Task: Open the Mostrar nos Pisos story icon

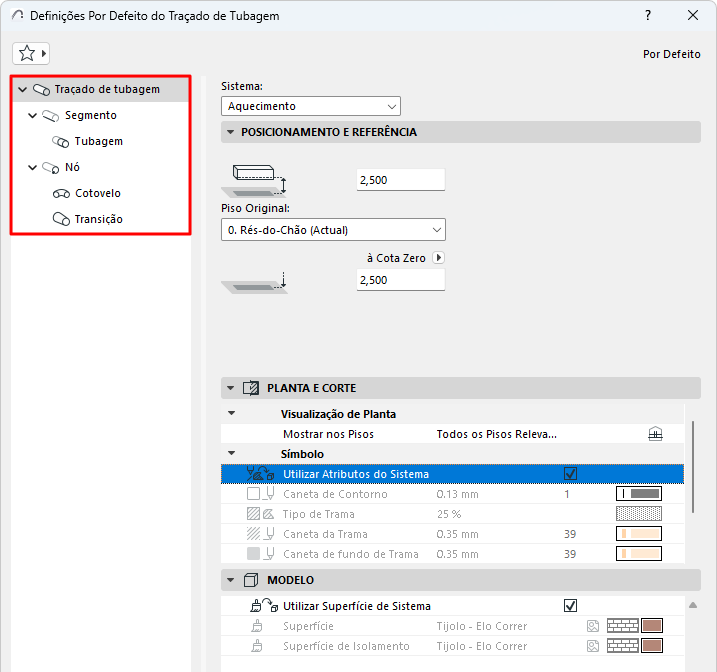Action: point(655,434)
